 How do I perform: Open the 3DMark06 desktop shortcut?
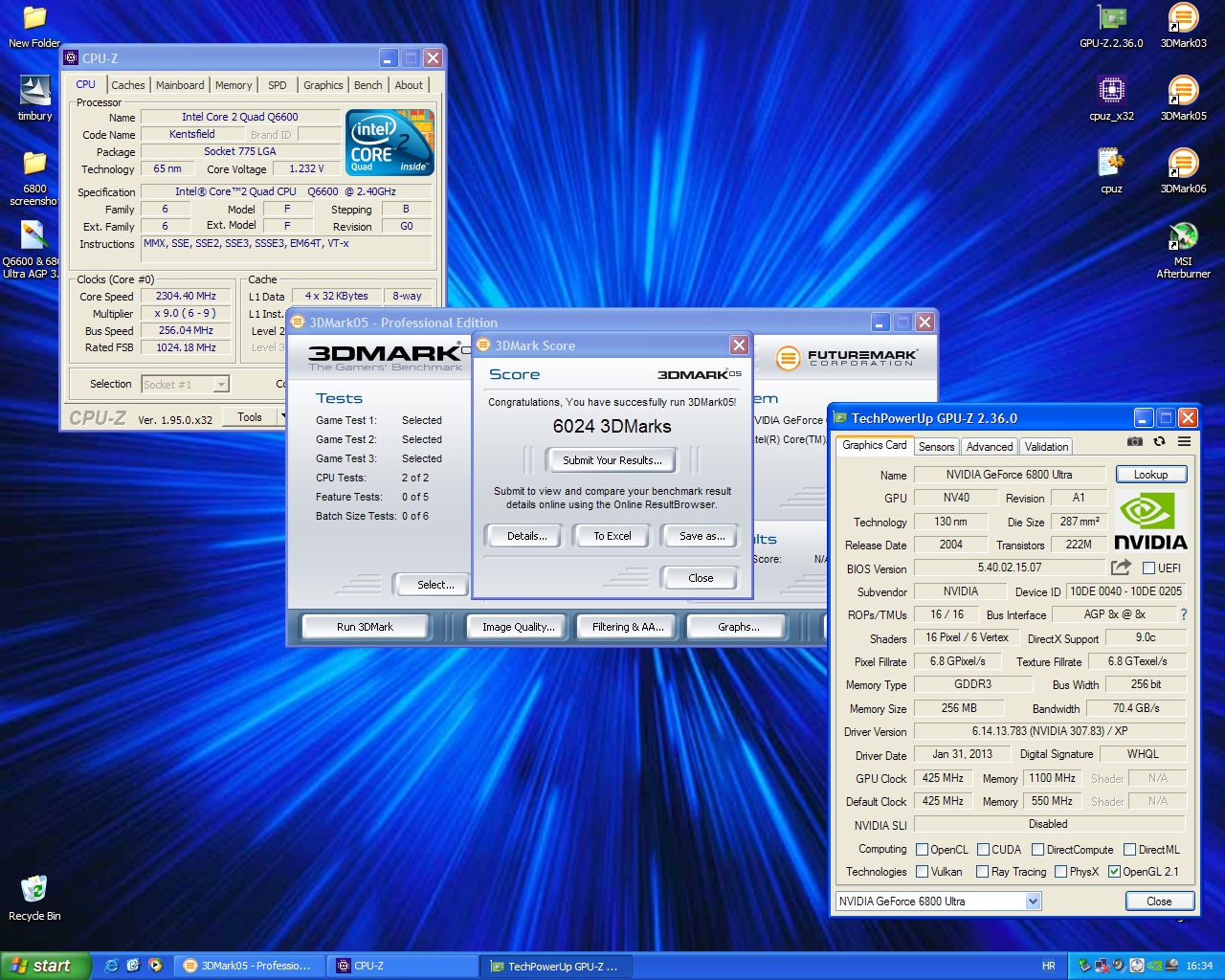click(1183, 171)
